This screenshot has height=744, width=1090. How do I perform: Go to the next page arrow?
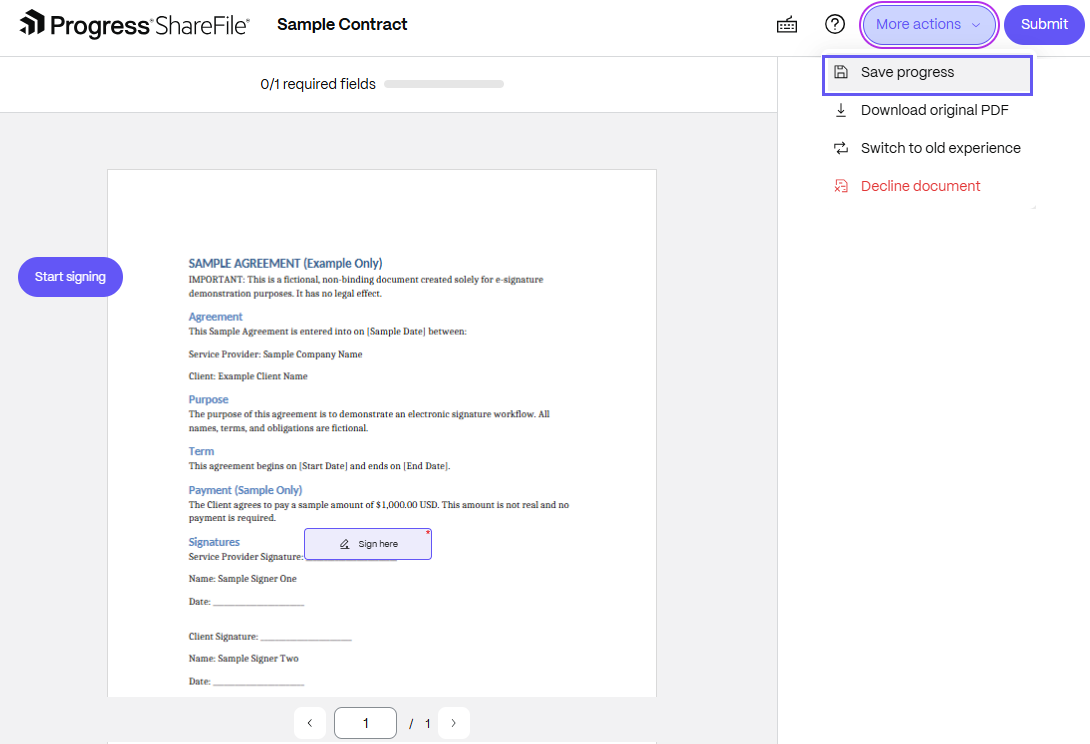[x=453, y=723]
